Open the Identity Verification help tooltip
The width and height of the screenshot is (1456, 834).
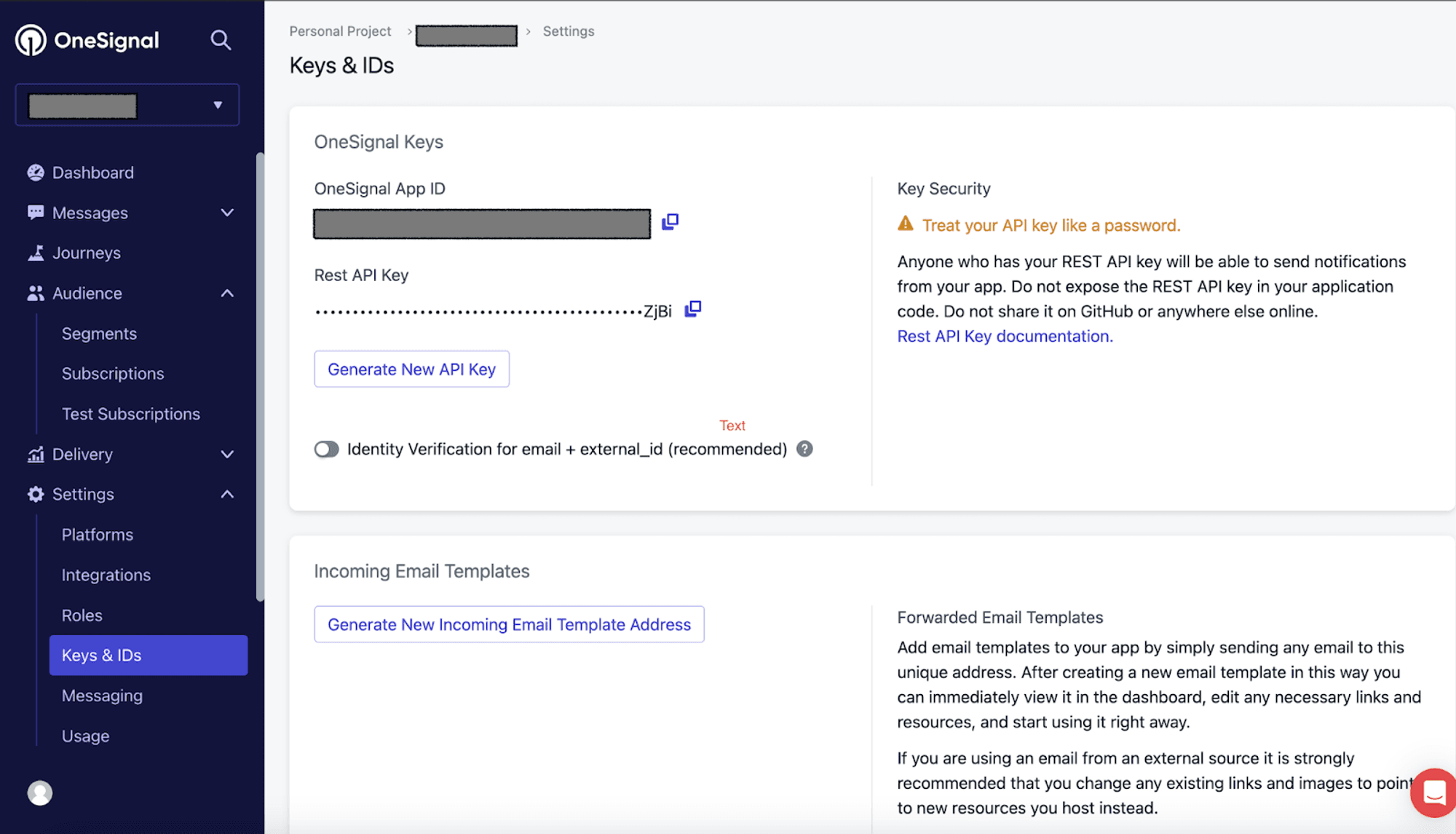[804, 449]
